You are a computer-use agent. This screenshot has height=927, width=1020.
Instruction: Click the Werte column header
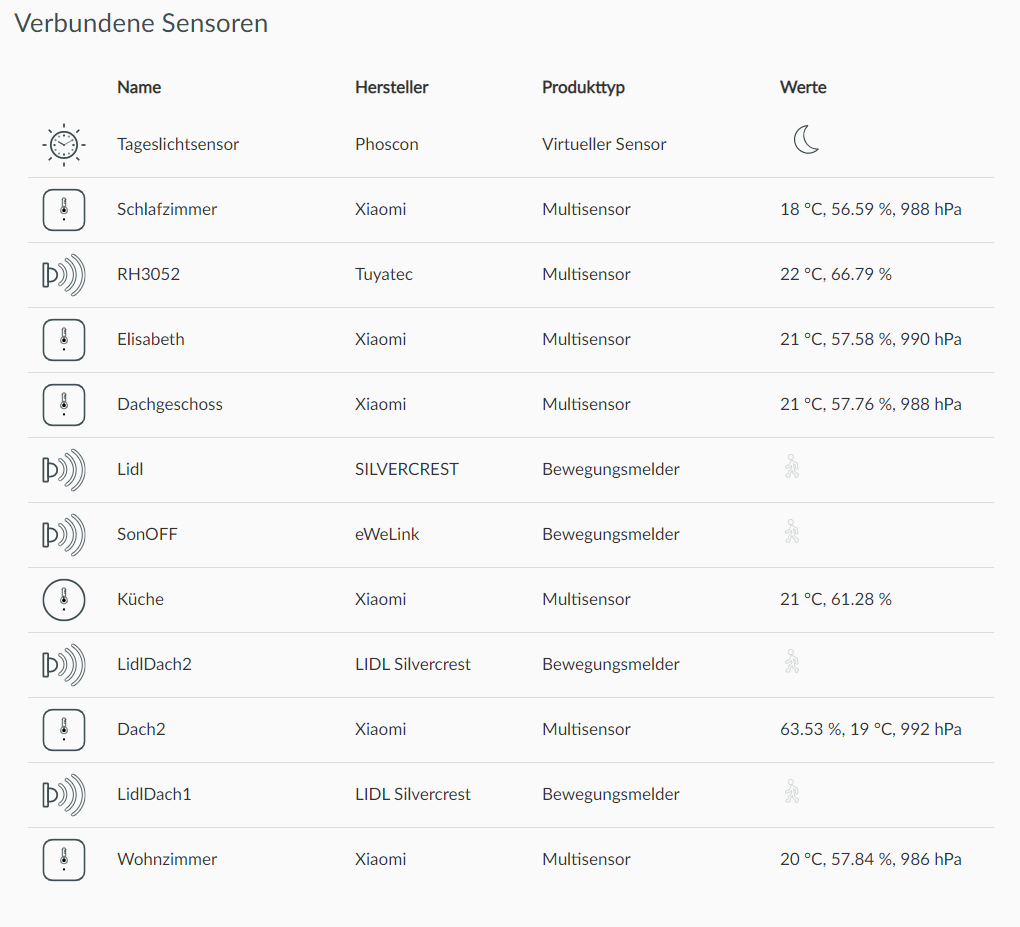803,87
